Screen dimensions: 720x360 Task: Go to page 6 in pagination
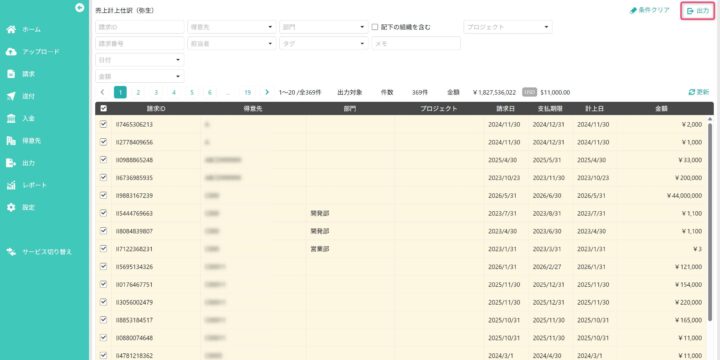(210, 92)
